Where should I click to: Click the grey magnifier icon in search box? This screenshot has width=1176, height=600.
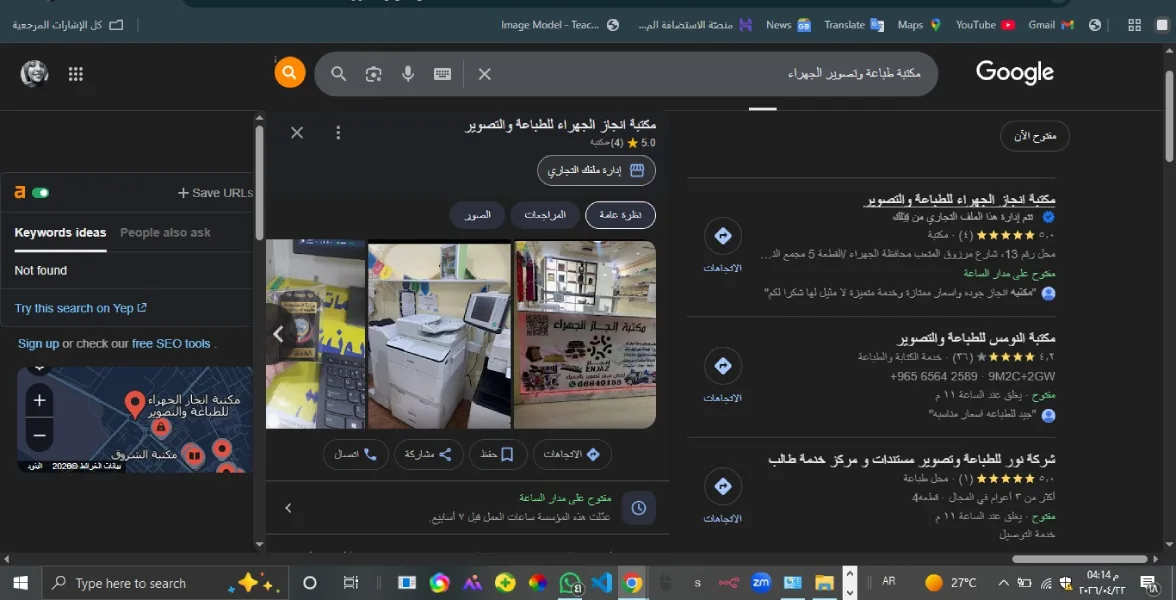point(338,74)
